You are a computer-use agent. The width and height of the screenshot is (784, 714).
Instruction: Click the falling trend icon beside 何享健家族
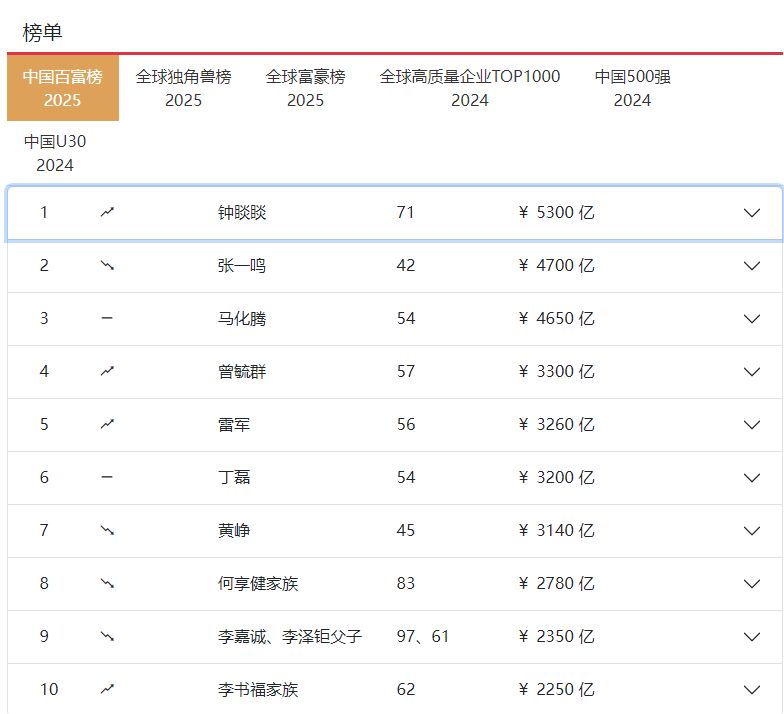point(108,583)
